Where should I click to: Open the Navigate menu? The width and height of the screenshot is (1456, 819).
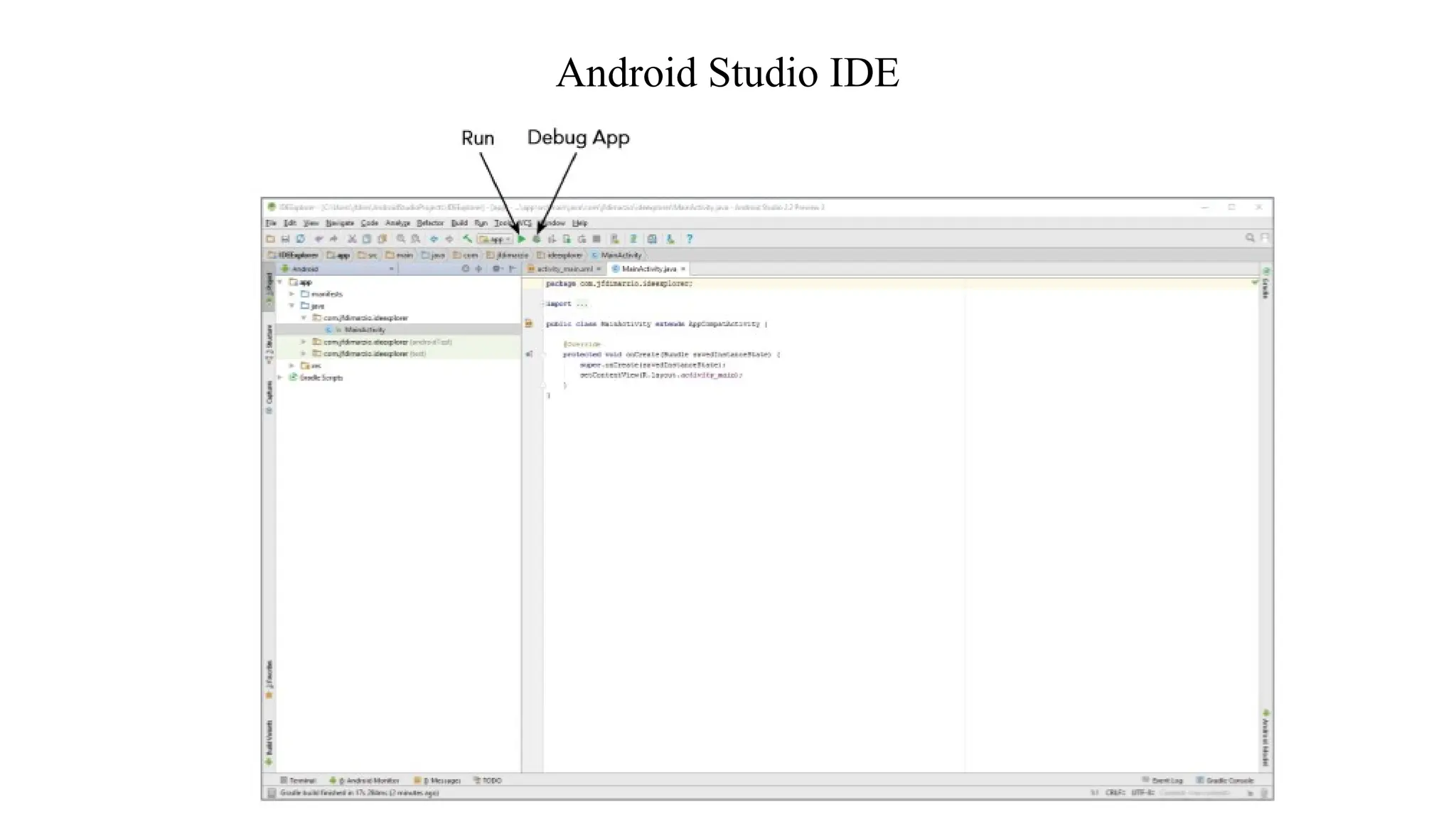pos(340,223)
